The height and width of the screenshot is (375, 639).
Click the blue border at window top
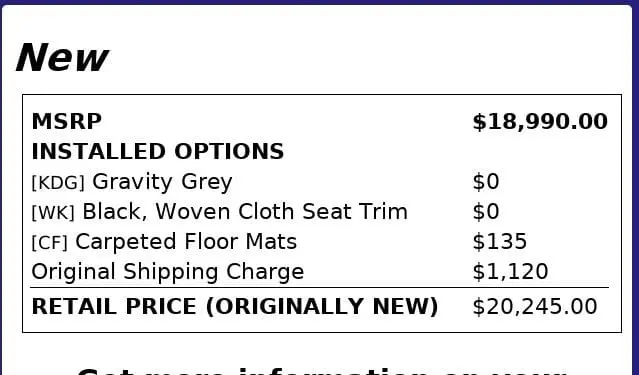pyautogui.click(x=320, y=2)
